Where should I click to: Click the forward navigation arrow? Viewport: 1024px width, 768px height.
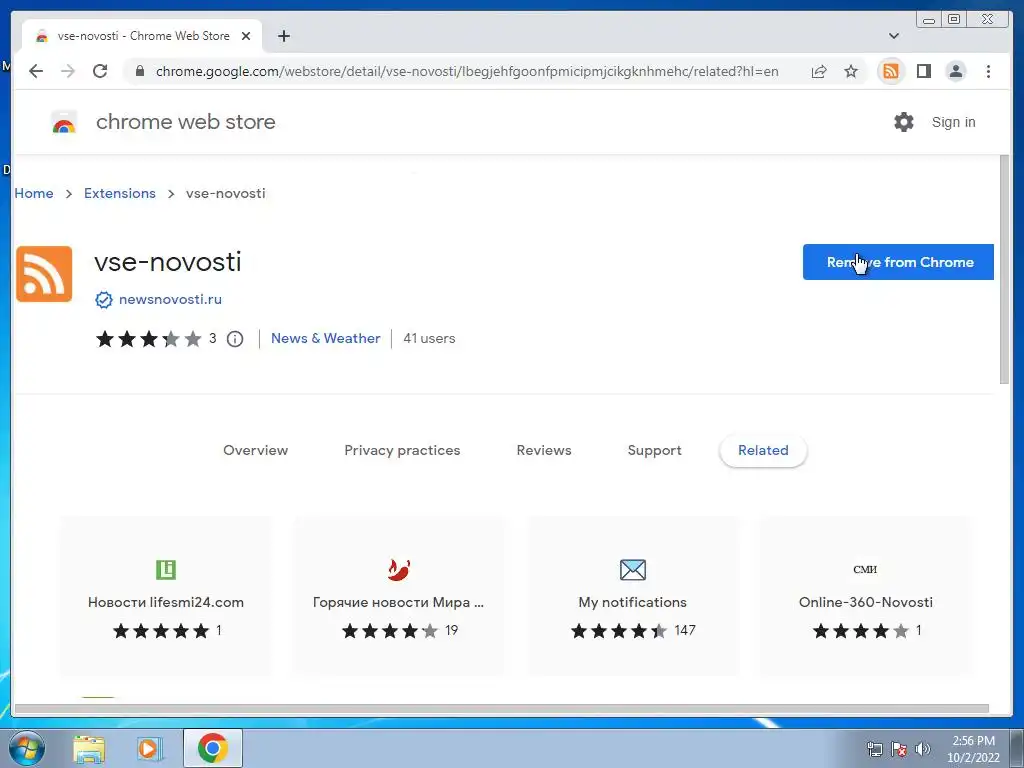tap(68, 71)
